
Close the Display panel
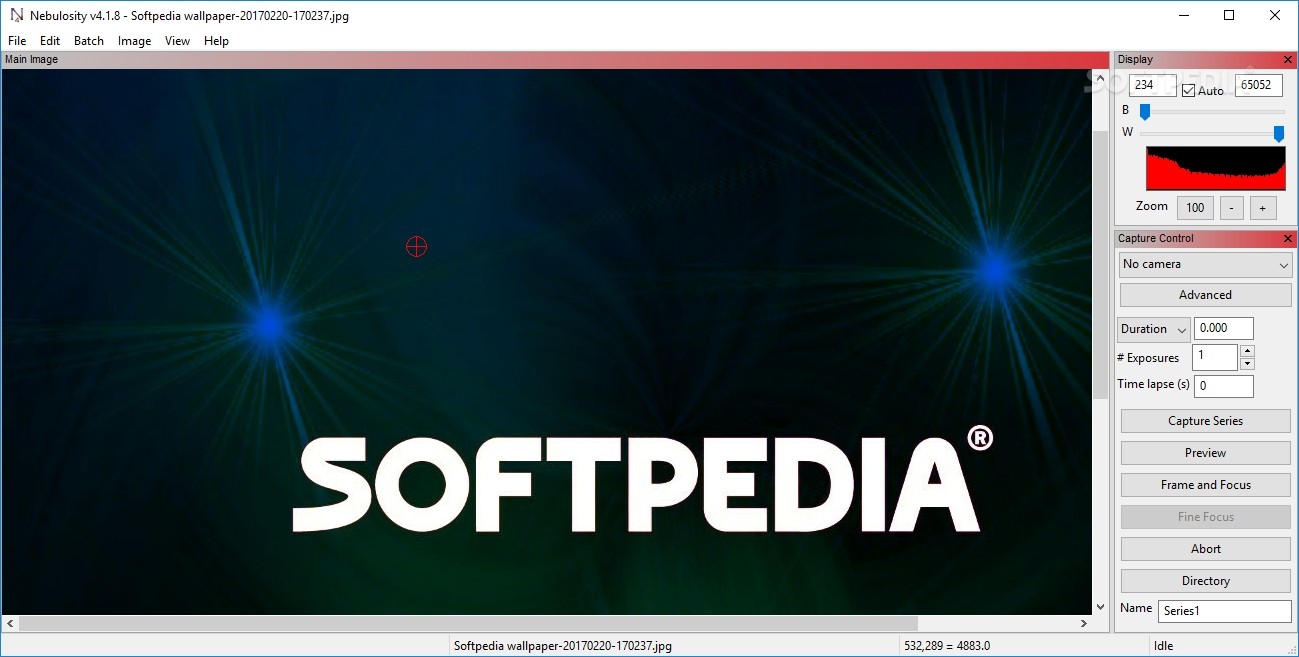pos(1288,60)
